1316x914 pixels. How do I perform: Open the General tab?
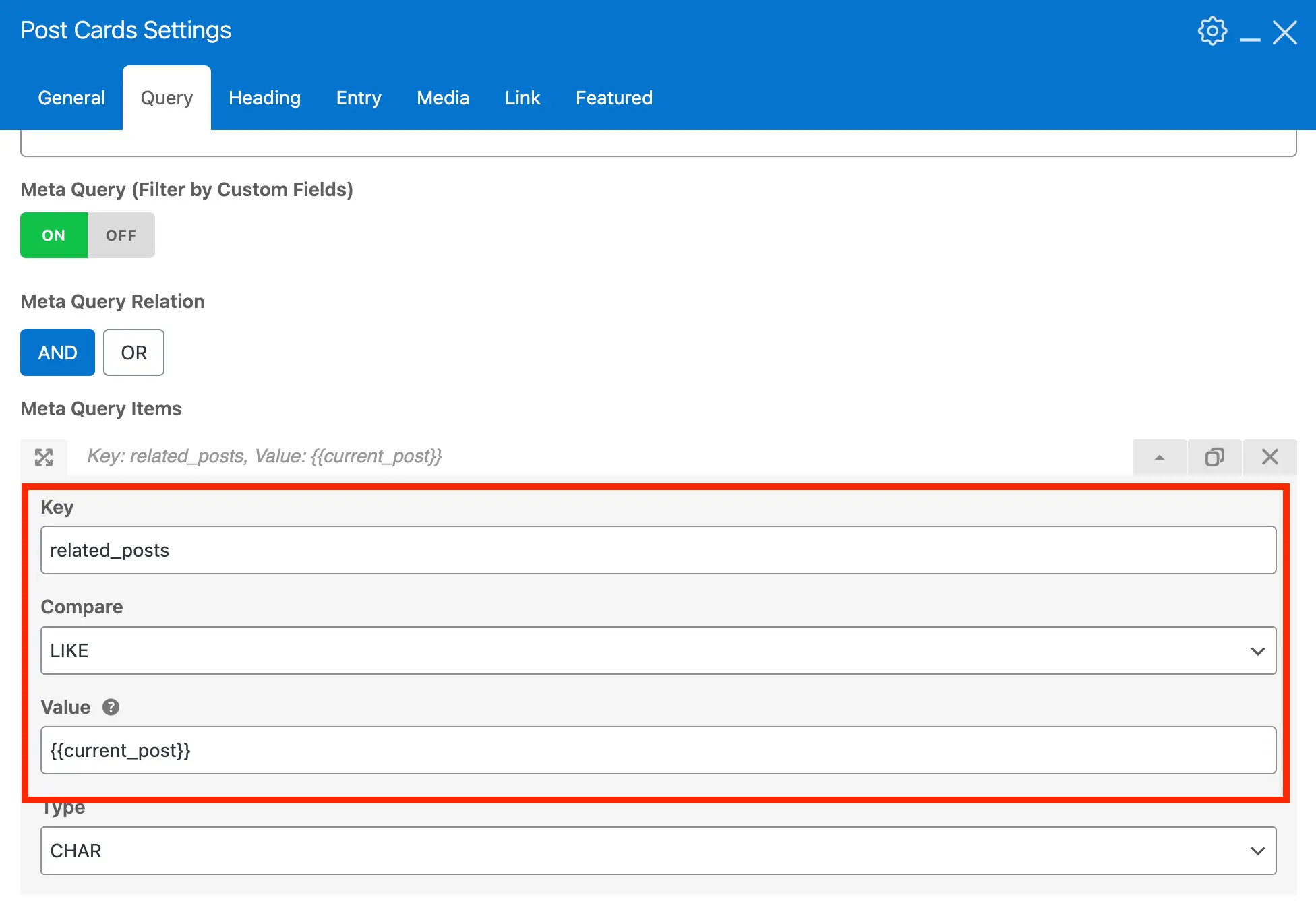click(71, 98)
